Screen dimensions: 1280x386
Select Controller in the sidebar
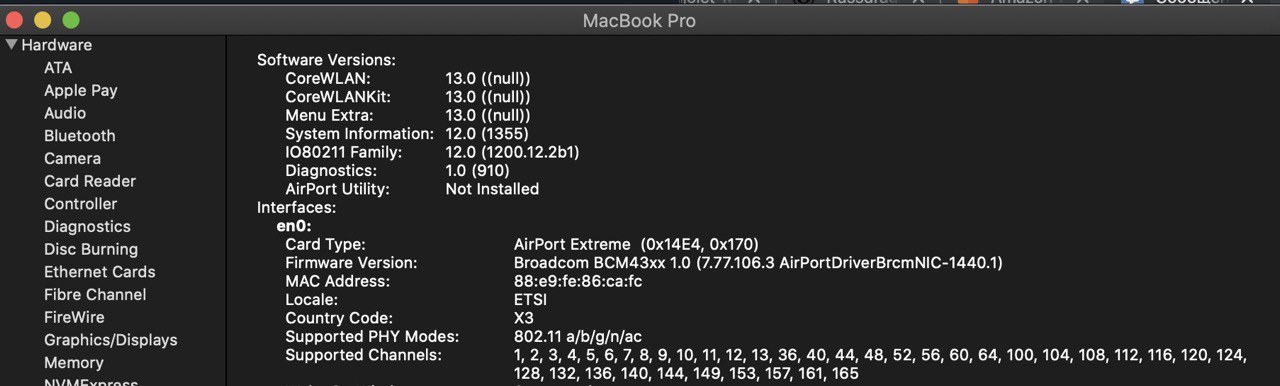tap(81, 204)
